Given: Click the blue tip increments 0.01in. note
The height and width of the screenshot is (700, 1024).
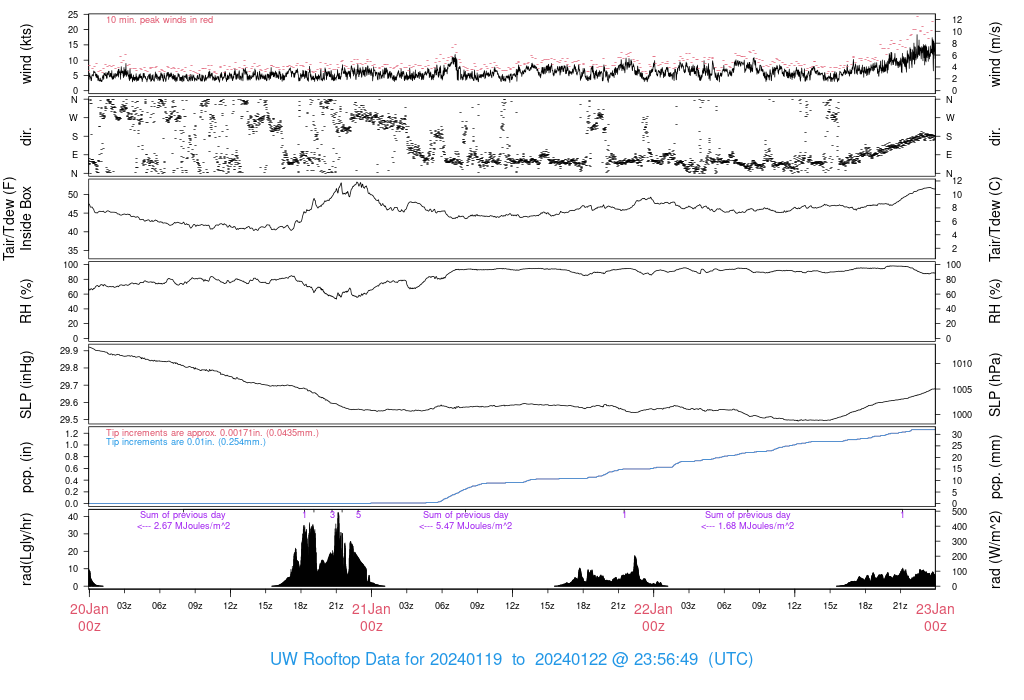Looking at the screenshot, I should (x=186, y=442).
